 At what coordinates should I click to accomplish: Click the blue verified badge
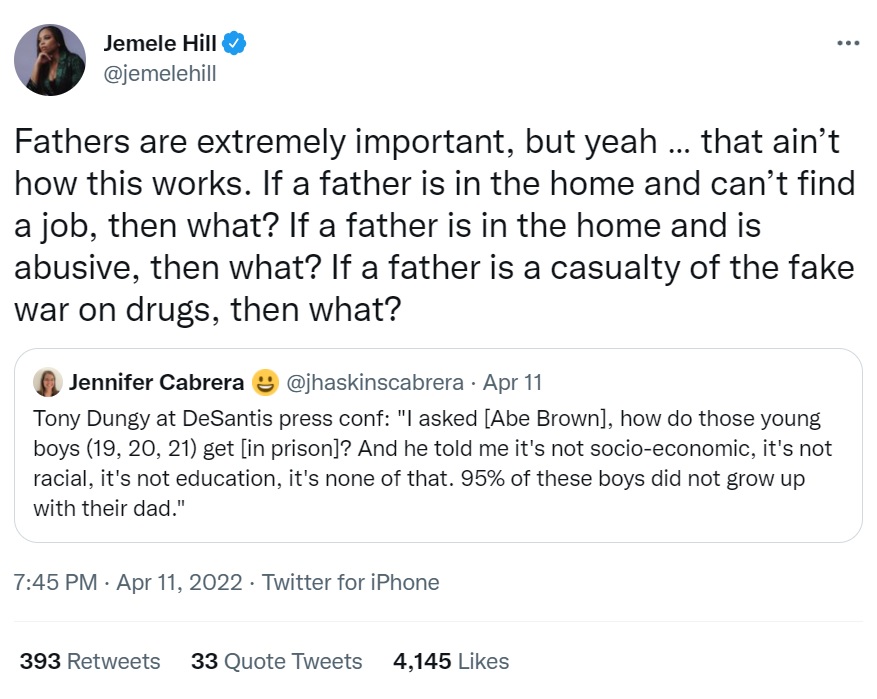pos(235,43)
